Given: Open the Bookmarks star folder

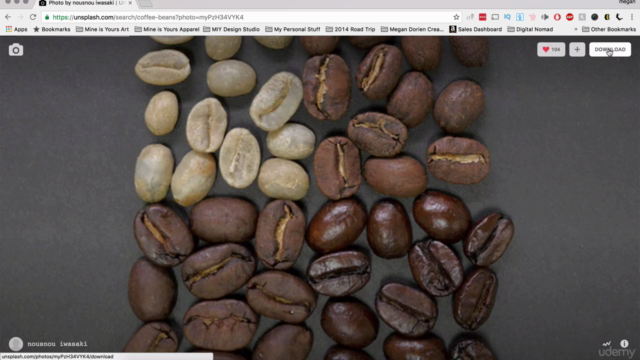Looking at the screenshot, I should point(51,29).
